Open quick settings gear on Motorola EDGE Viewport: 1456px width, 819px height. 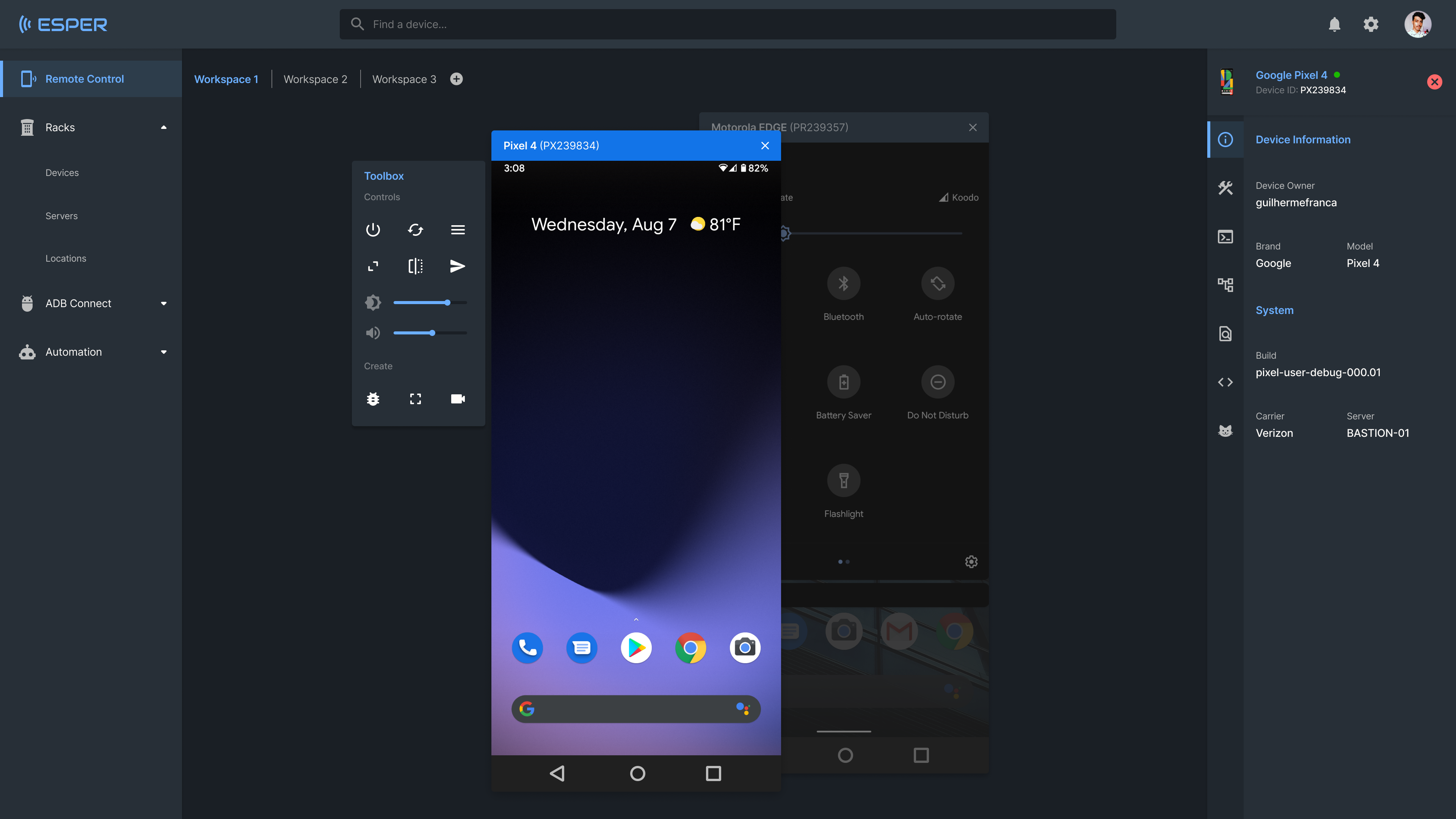[x=971, y=561]
